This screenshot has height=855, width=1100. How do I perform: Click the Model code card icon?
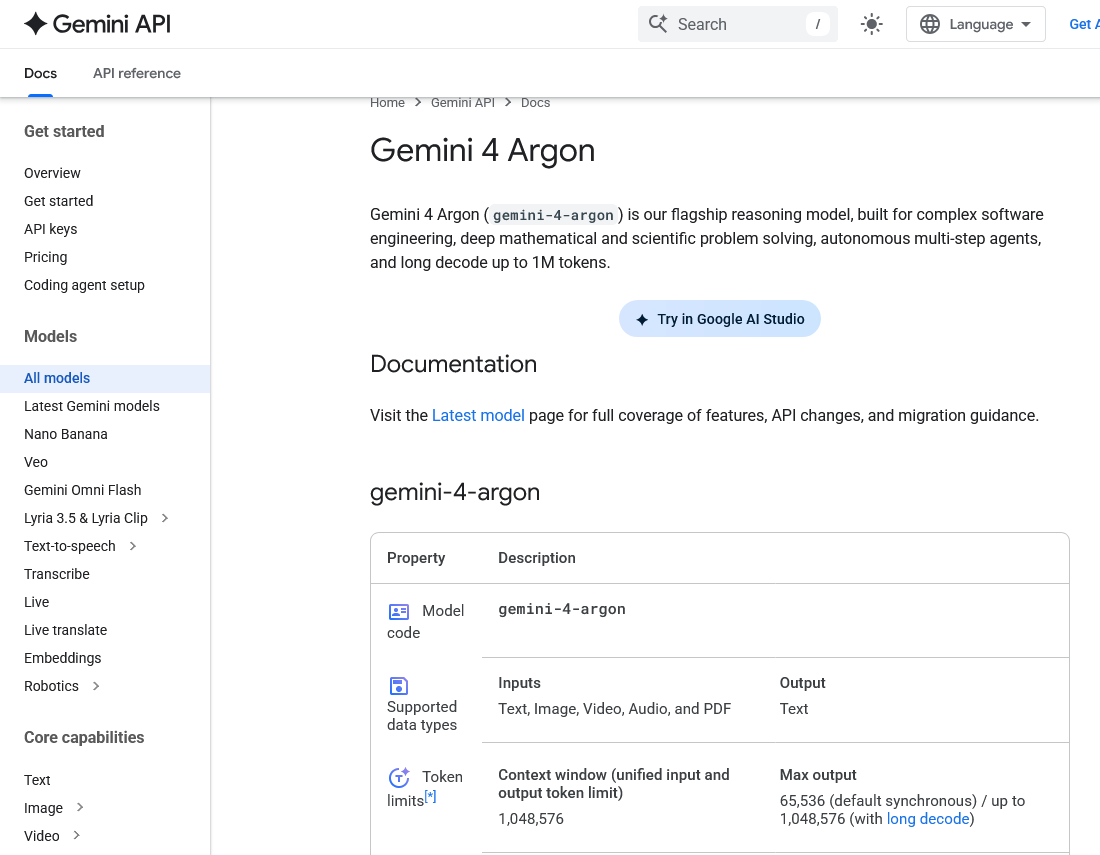tap(398, 612)
